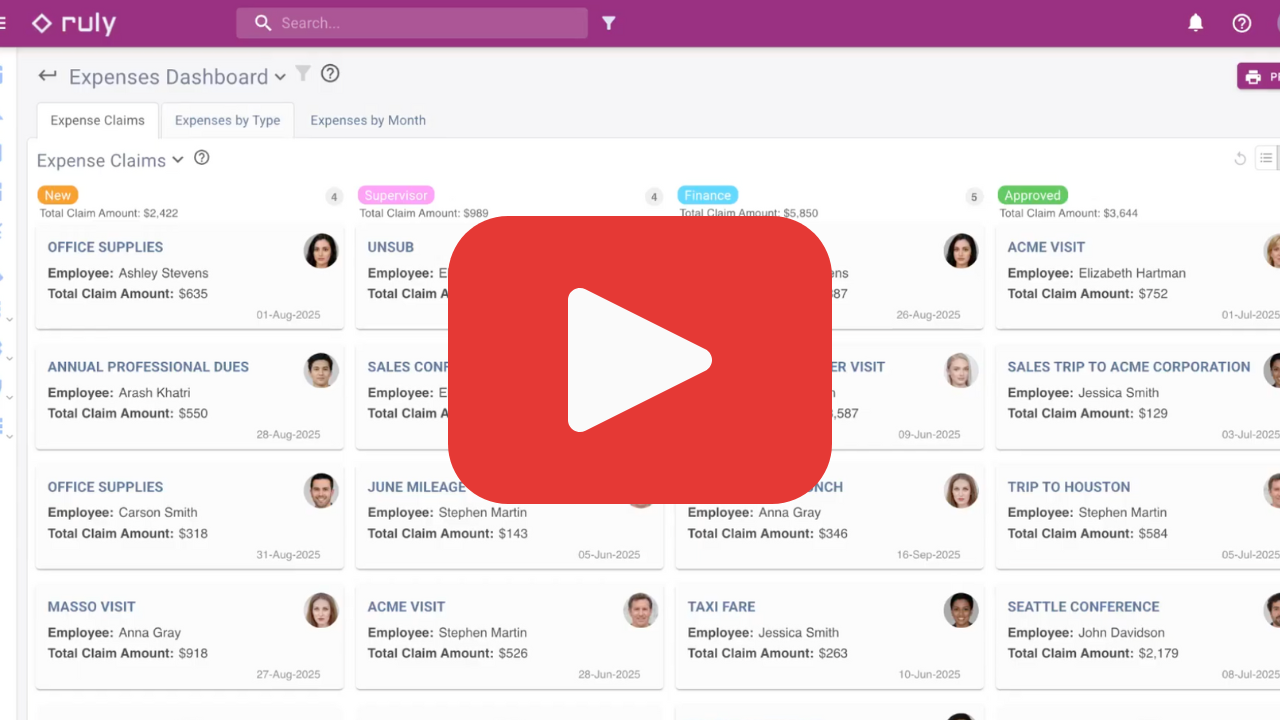The width and height of the screenshot is (1280, 720).
Task: Open SEATTLE CONFERENCE card
Action: point(1138,637)
